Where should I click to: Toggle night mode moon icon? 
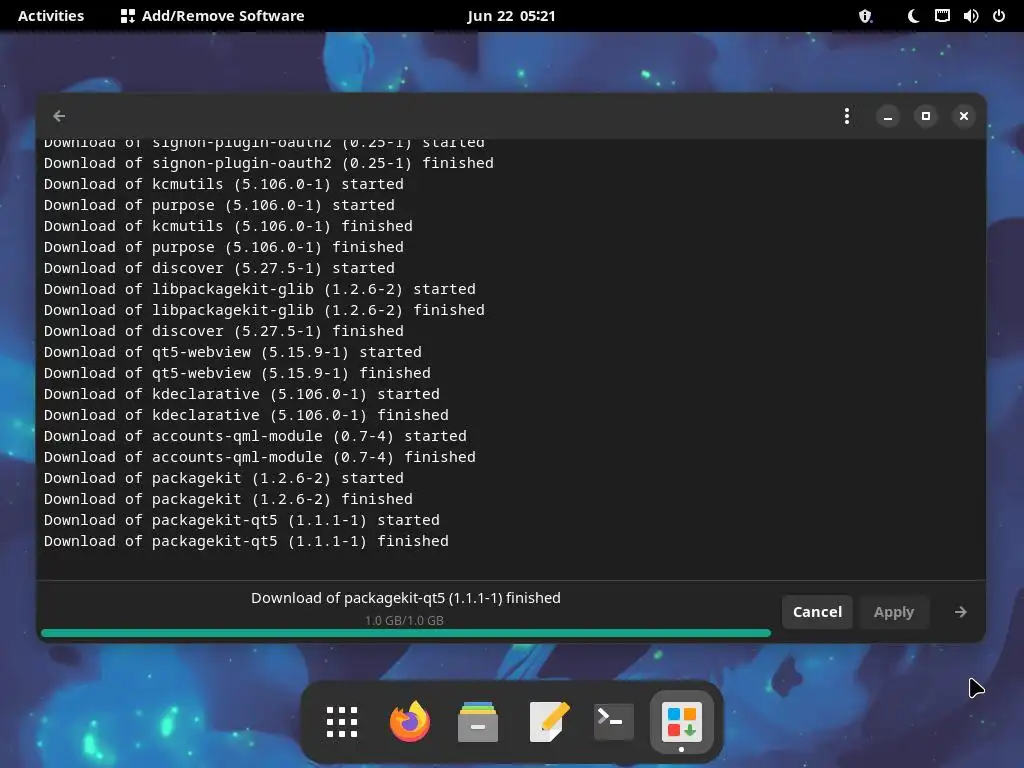[x=913, y=16]
